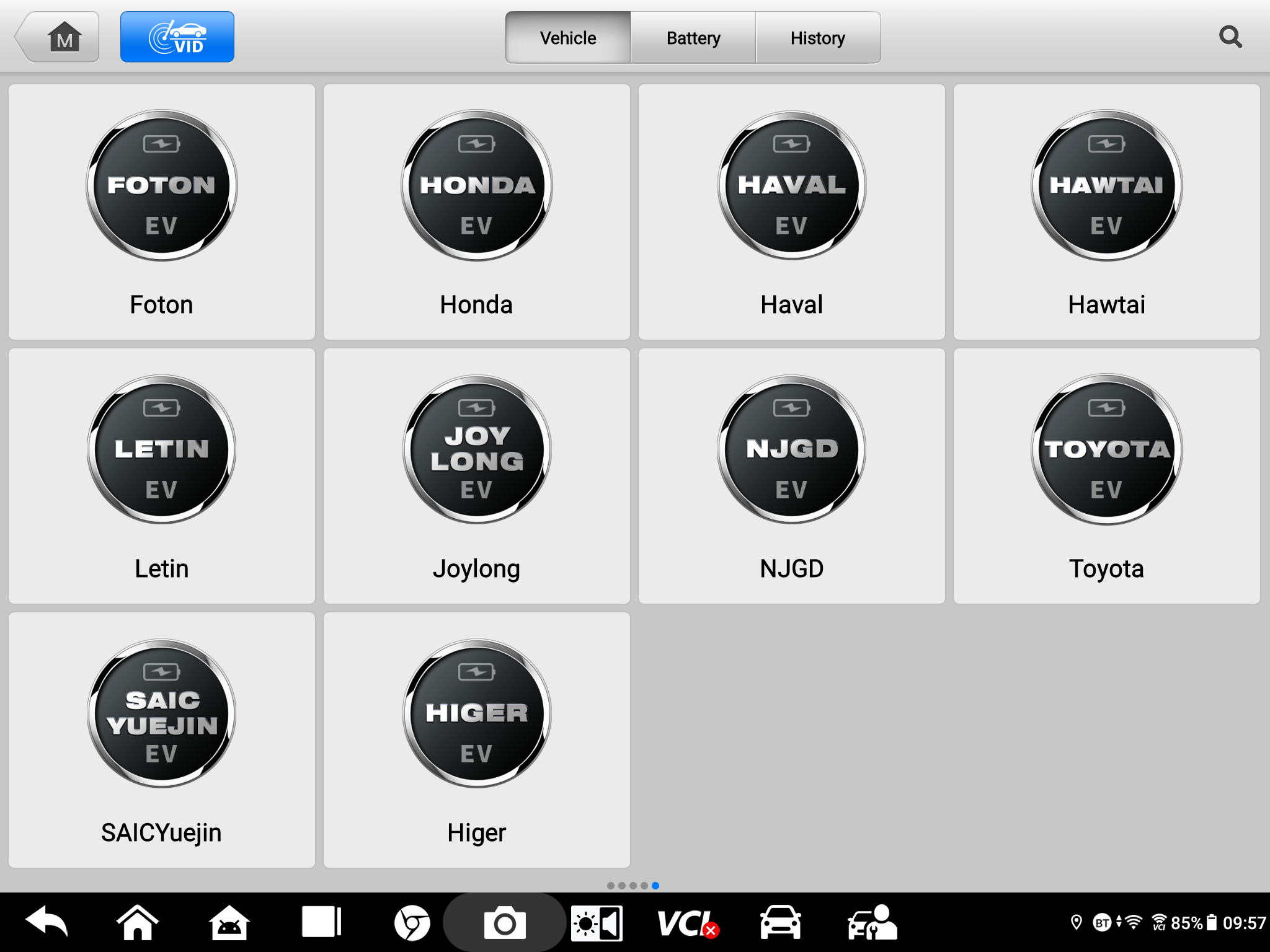Switch to the Battery tab
This screenshot has width=1270, height=952.
click(x=693, y=38)
